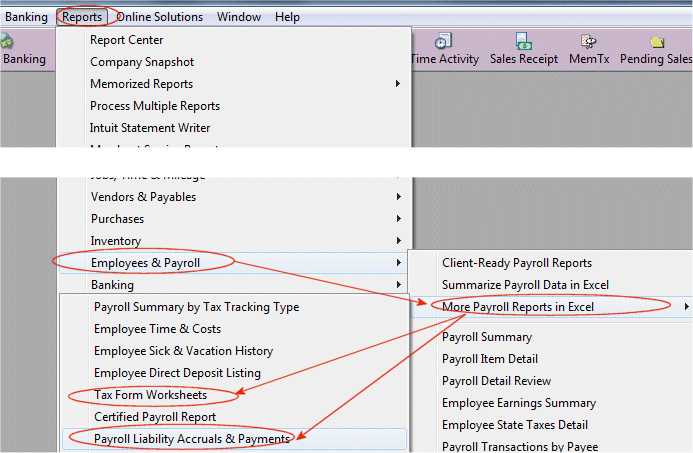
Task: Open the Window menu
Action: (239, 17)
